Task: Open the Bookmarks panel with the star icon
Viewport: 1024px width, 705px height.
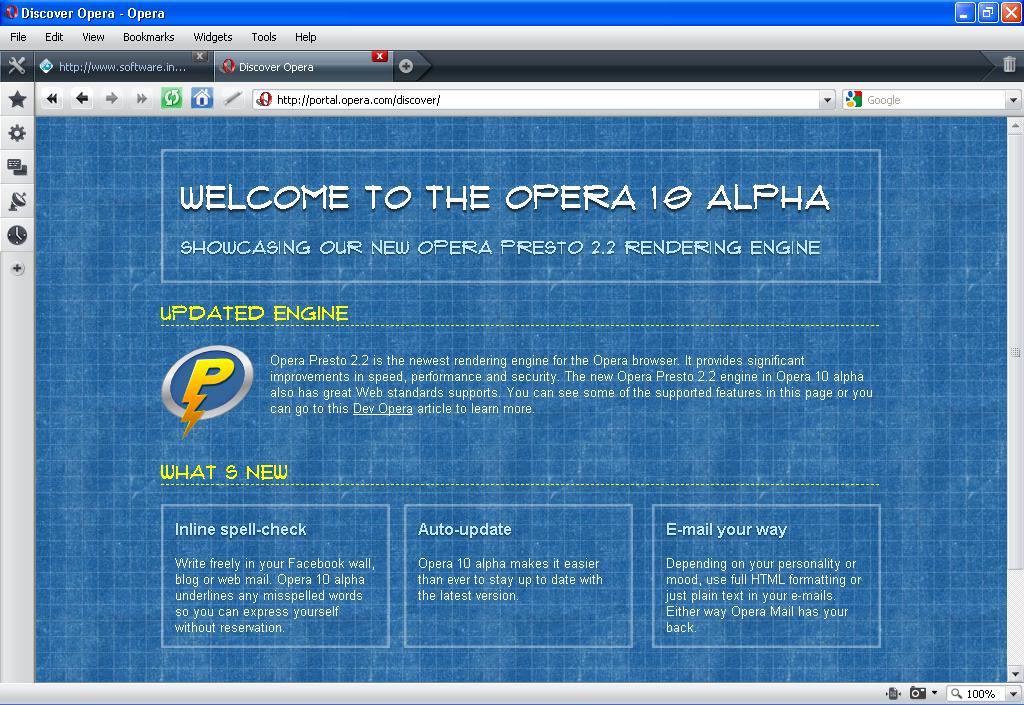Action: pos(17,99)
